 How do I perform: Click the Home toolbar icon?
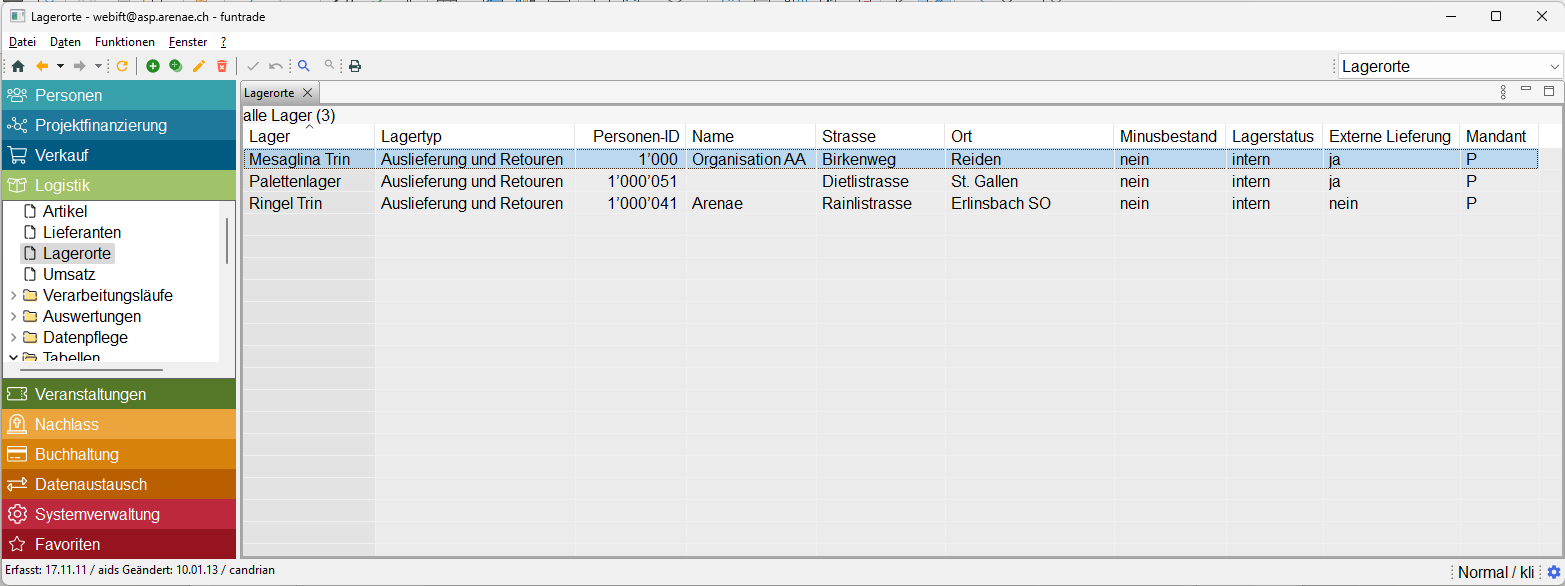point(18,66)
